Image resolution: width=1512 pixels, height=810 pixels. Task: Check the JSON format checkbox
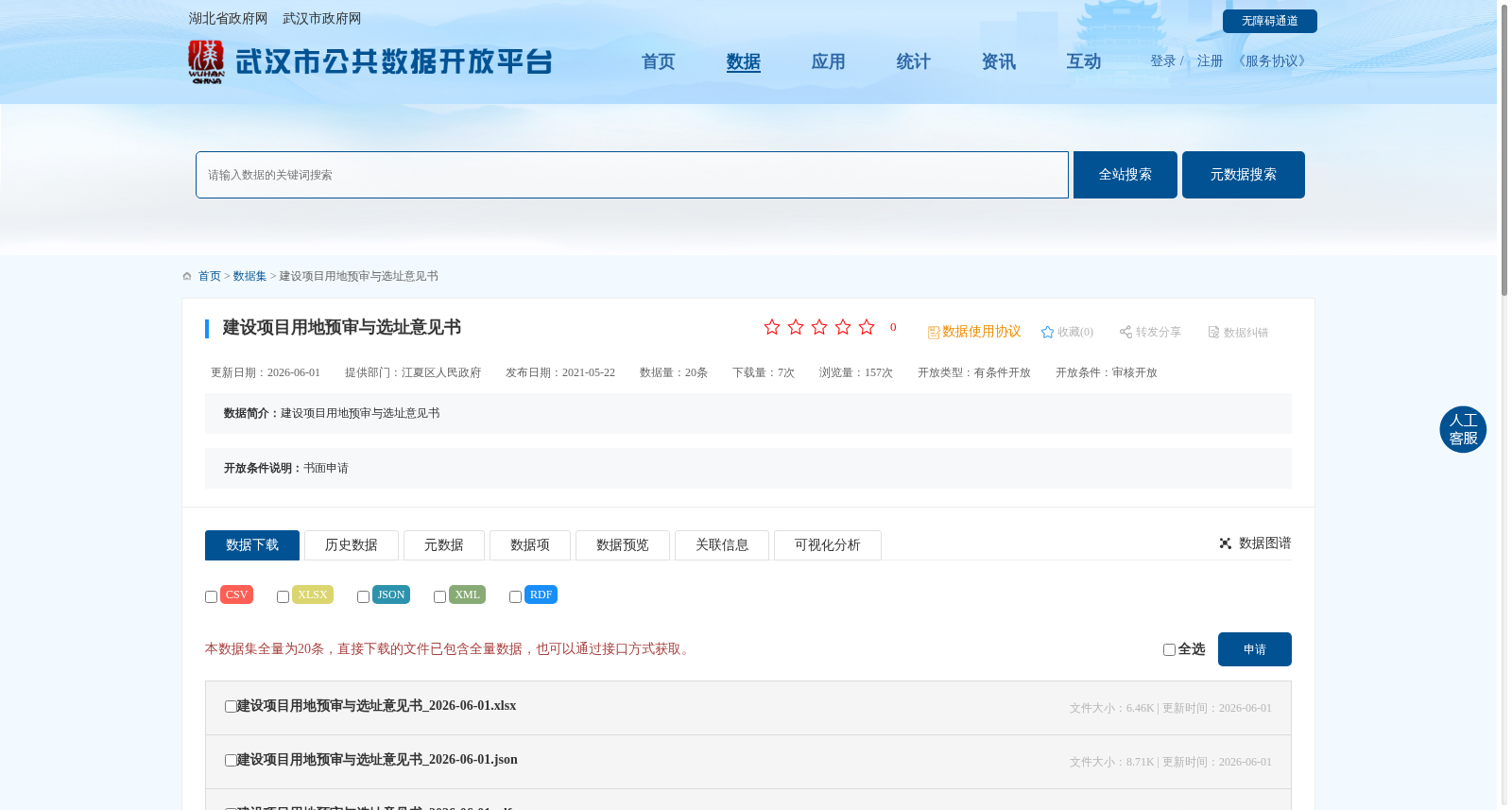pos(363,596)
